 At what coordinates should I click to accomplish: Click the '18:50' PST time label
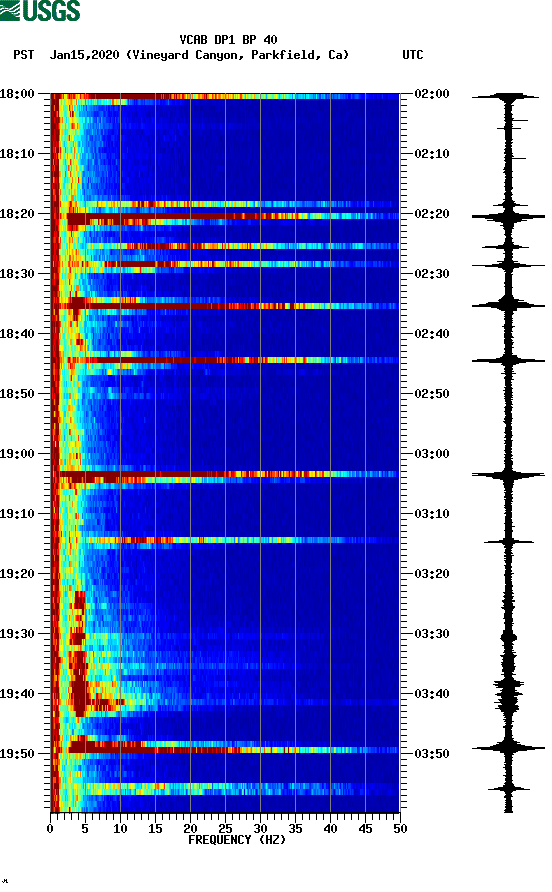pos(17,394)
